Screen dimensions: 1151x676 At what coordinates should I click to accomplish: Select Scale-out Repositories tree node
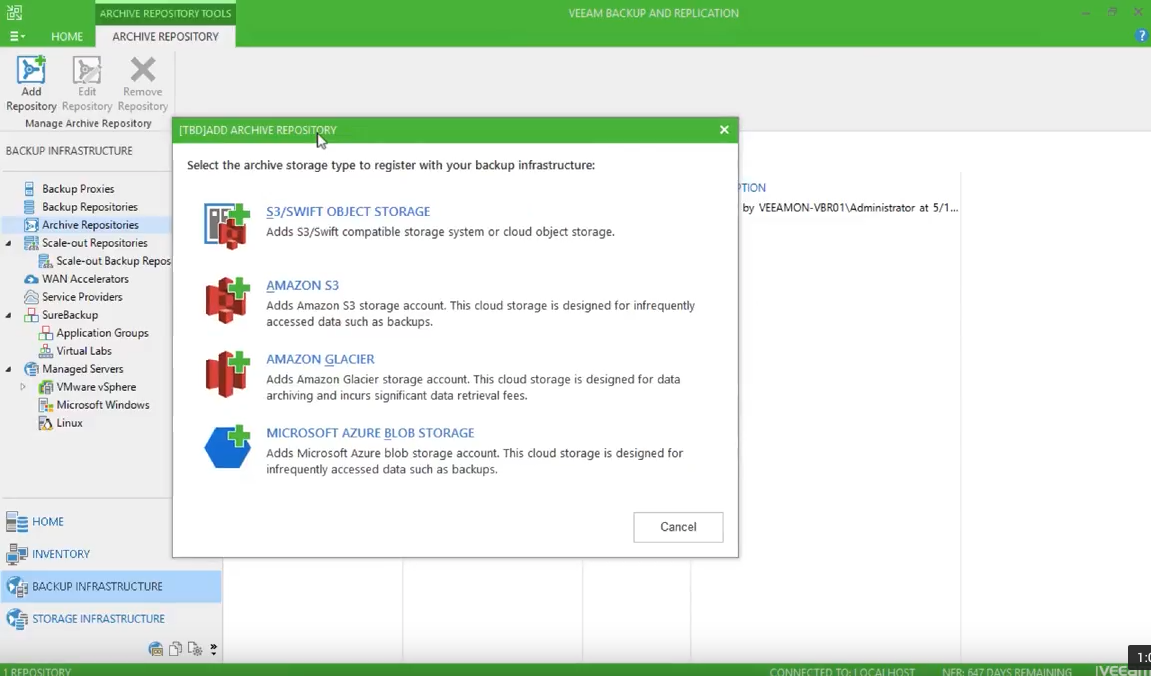point(95,243)
